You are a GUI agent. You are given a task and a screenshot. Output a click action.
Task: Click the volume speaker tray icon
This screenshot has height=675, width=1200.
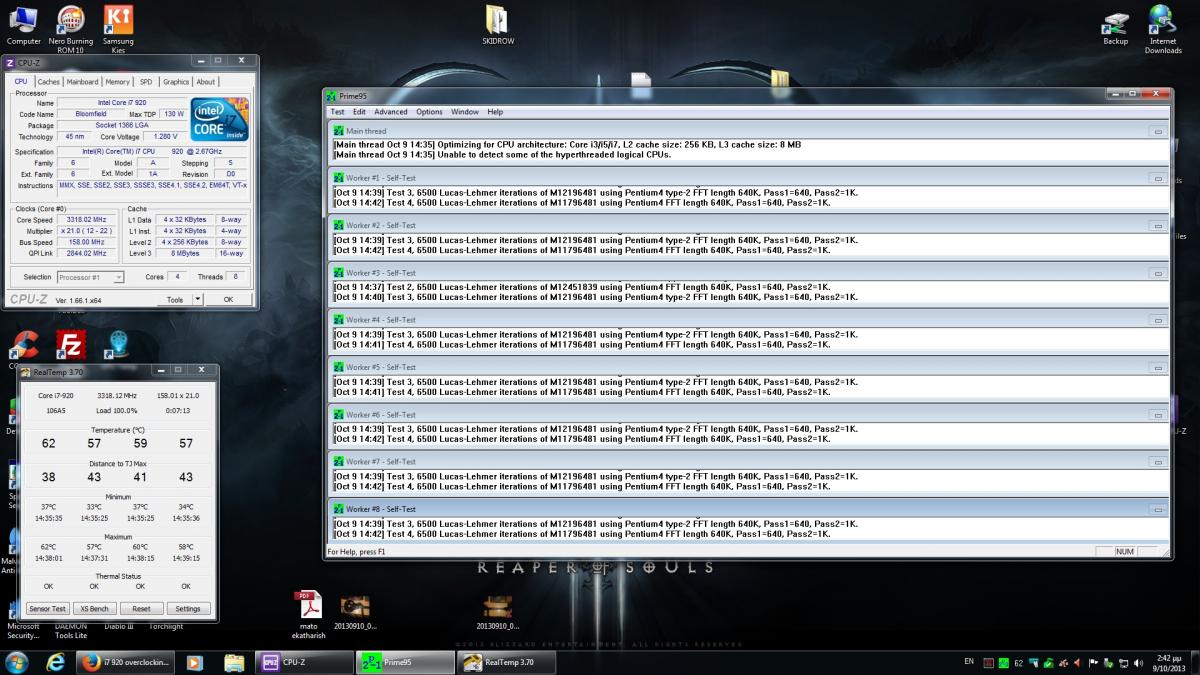pyautogui.click(x=1141, y=662)
